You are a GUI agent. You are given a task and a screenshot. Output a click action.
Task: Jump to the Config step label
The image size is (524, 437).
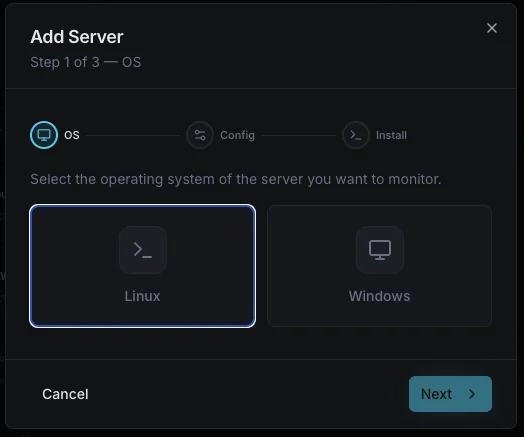237,135
